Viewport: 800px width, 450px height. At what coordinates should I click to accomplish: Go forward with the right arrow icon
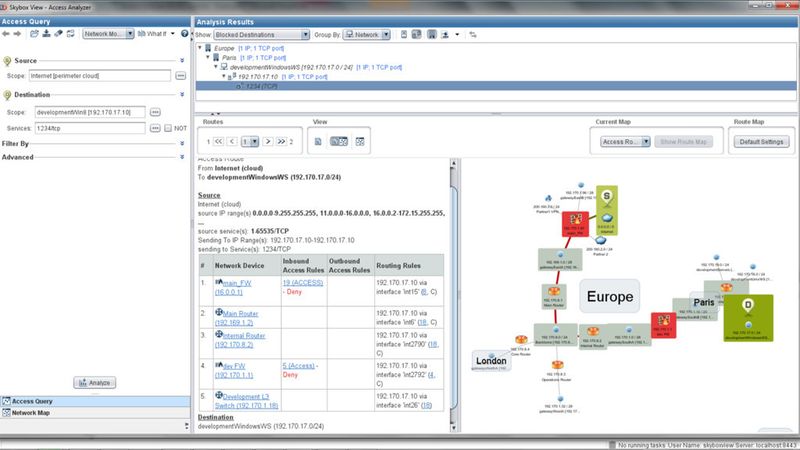(x=17, y=34)
